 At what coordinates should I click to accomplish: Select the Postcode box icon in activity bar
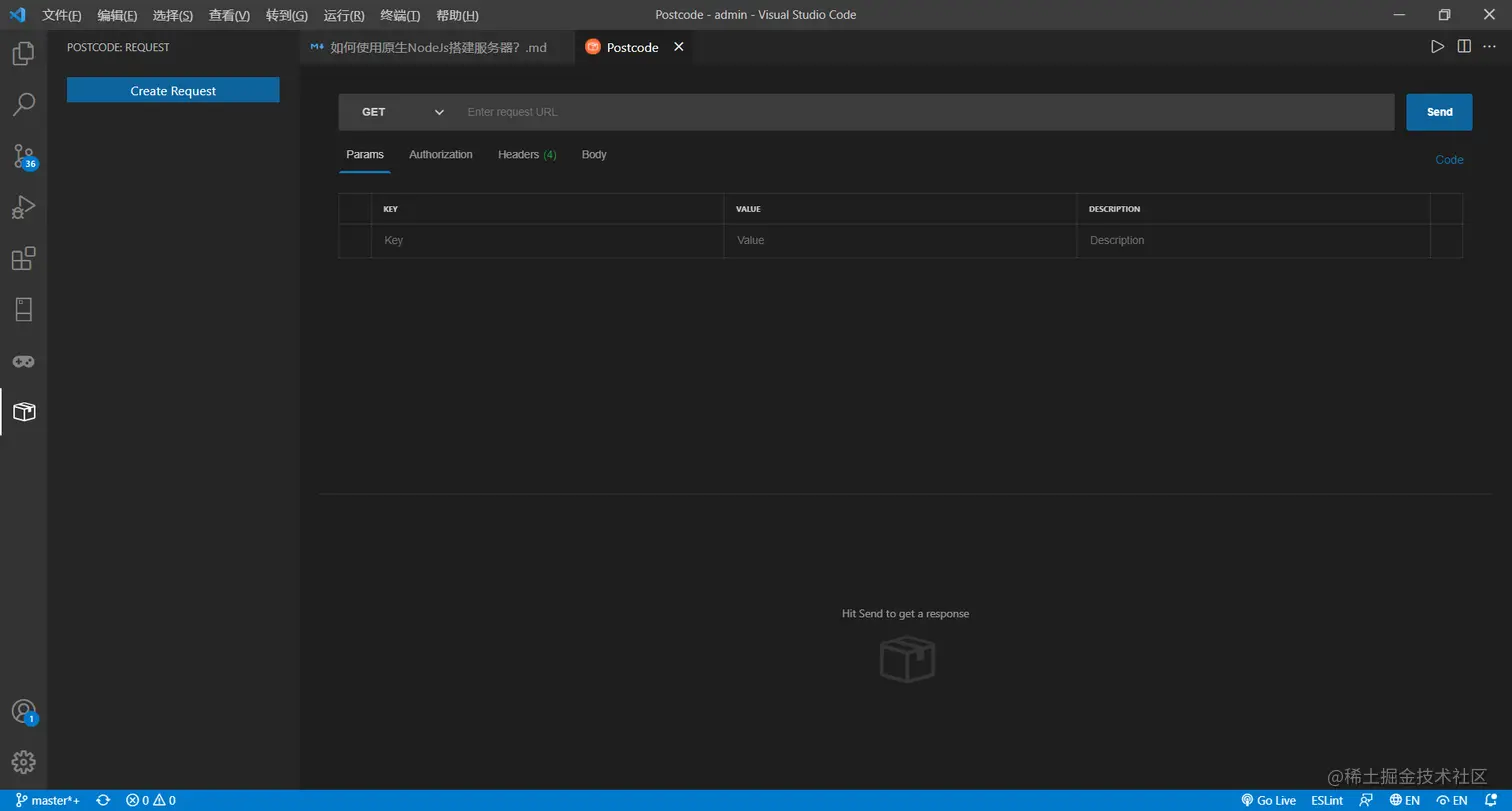coord(23,412)
